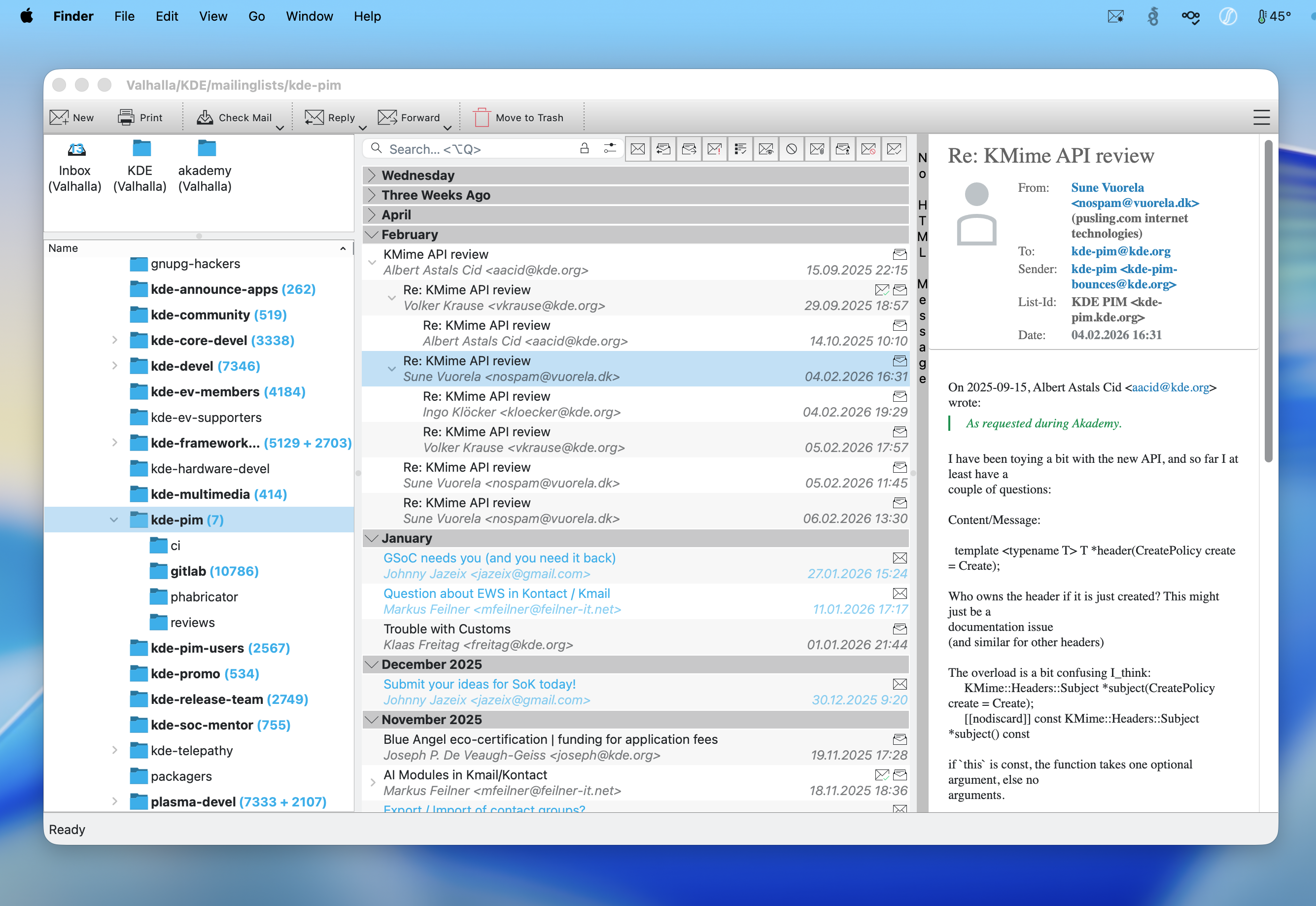Image resolution: width=1316 pixels, height=906 pixels.
Task: Open Trouble with Customs message
Action: tap(636, 636)
